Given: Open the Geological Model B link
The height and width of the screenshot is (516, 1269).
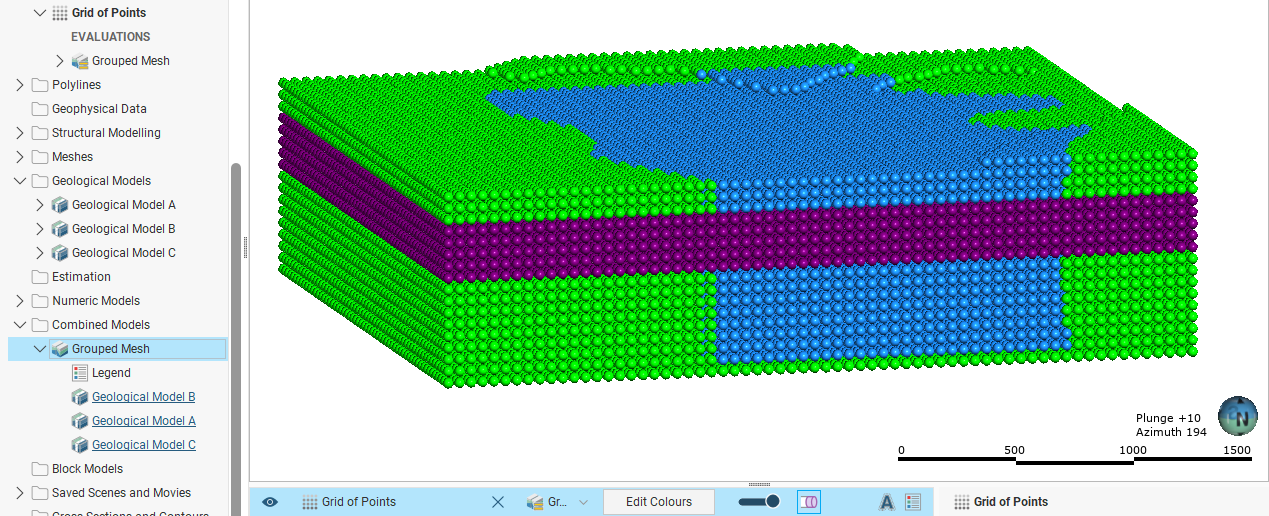Looking at the screenshot, I should 143,397.
